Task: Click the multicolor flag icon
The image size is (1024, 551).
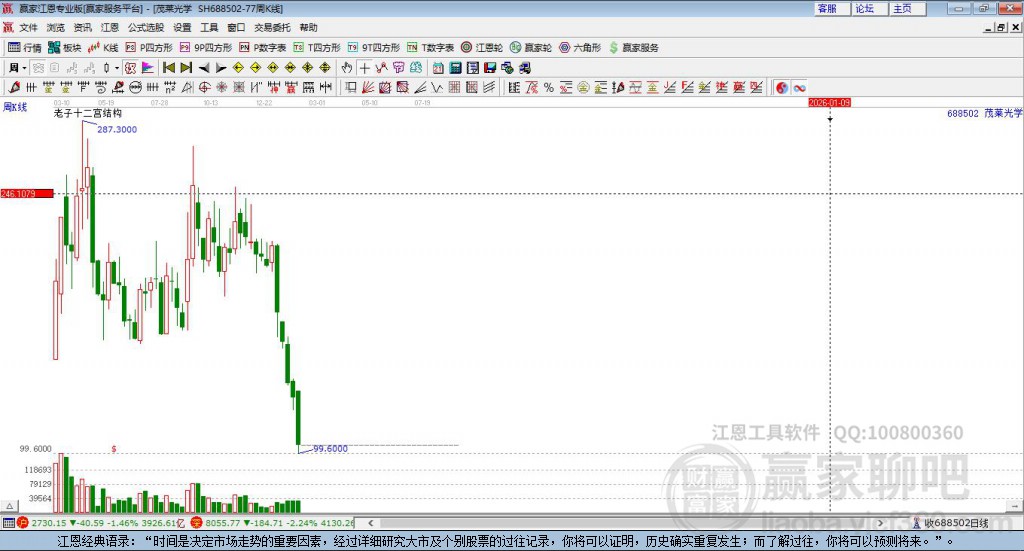Action: [148, 68]
